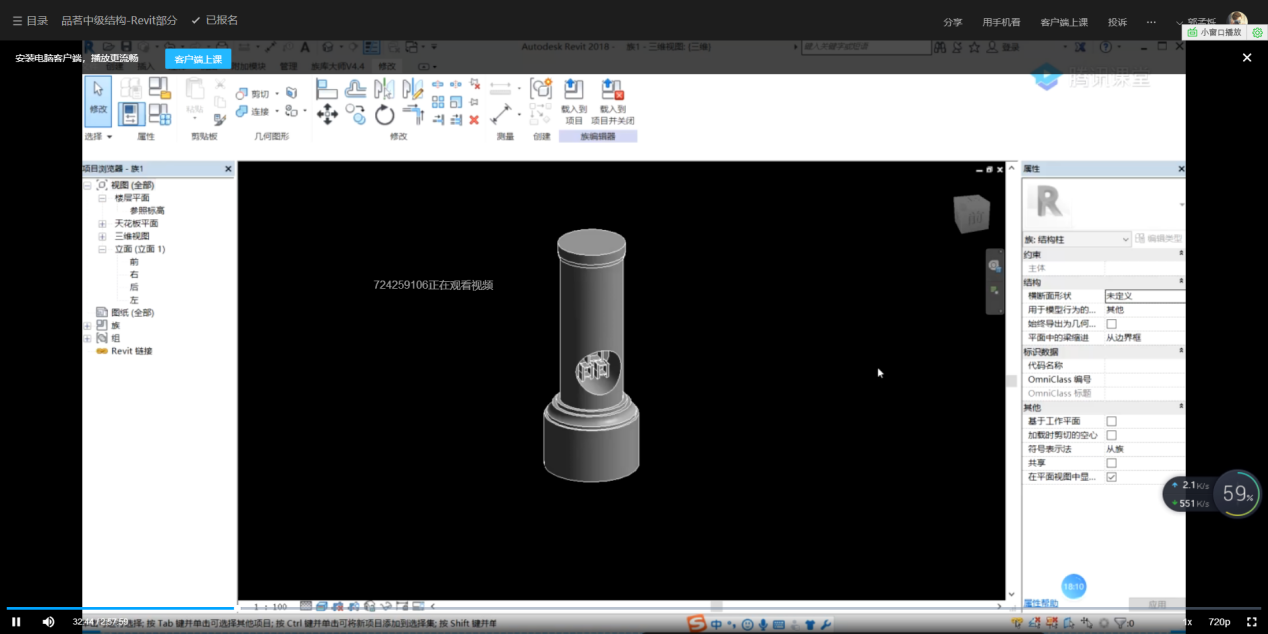The width and height of the screenshot is (1268, 634).
Task: Click the Align tool in the ribbon
Action: 327,90
